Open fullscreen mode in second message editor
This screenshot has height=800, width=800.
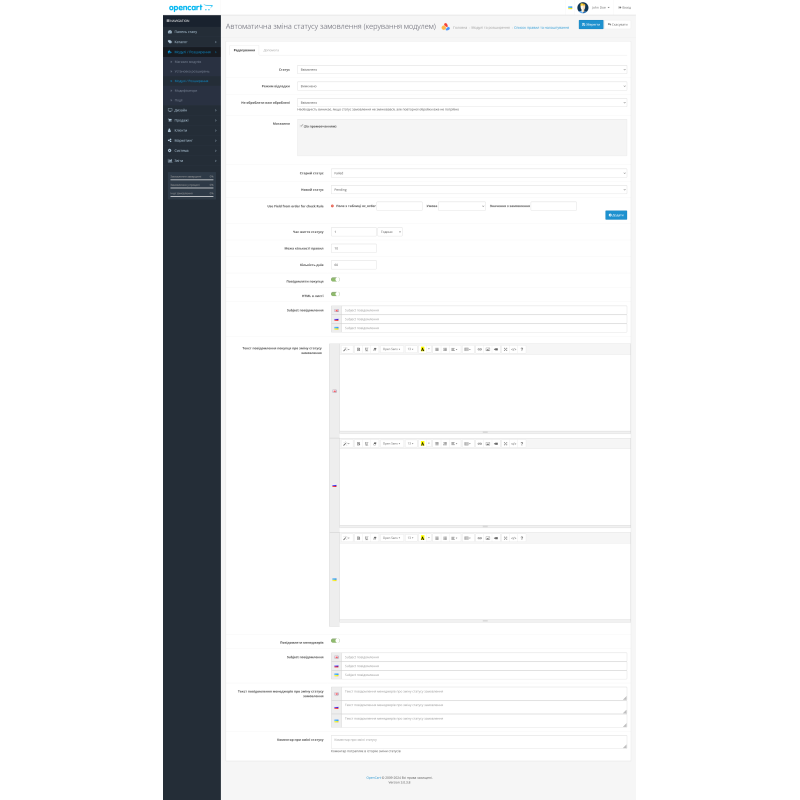505,443
